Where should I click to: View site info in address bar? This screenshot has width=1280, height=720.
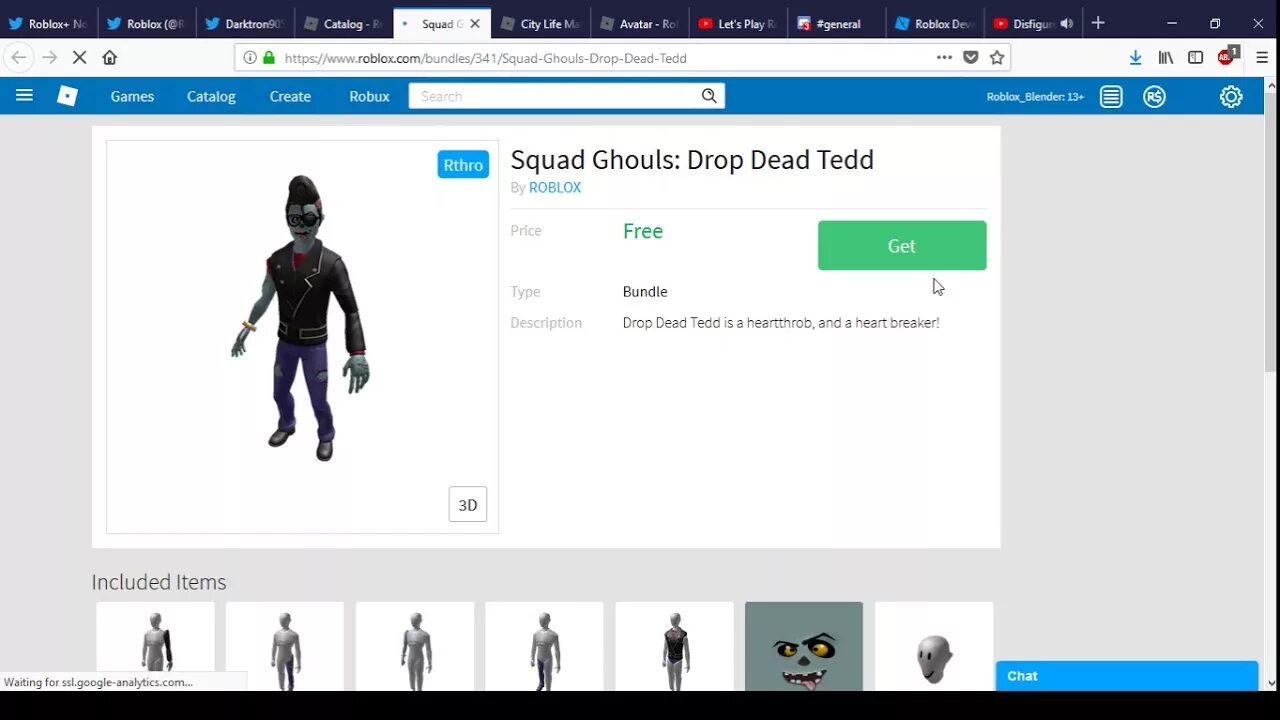(250, 58)
